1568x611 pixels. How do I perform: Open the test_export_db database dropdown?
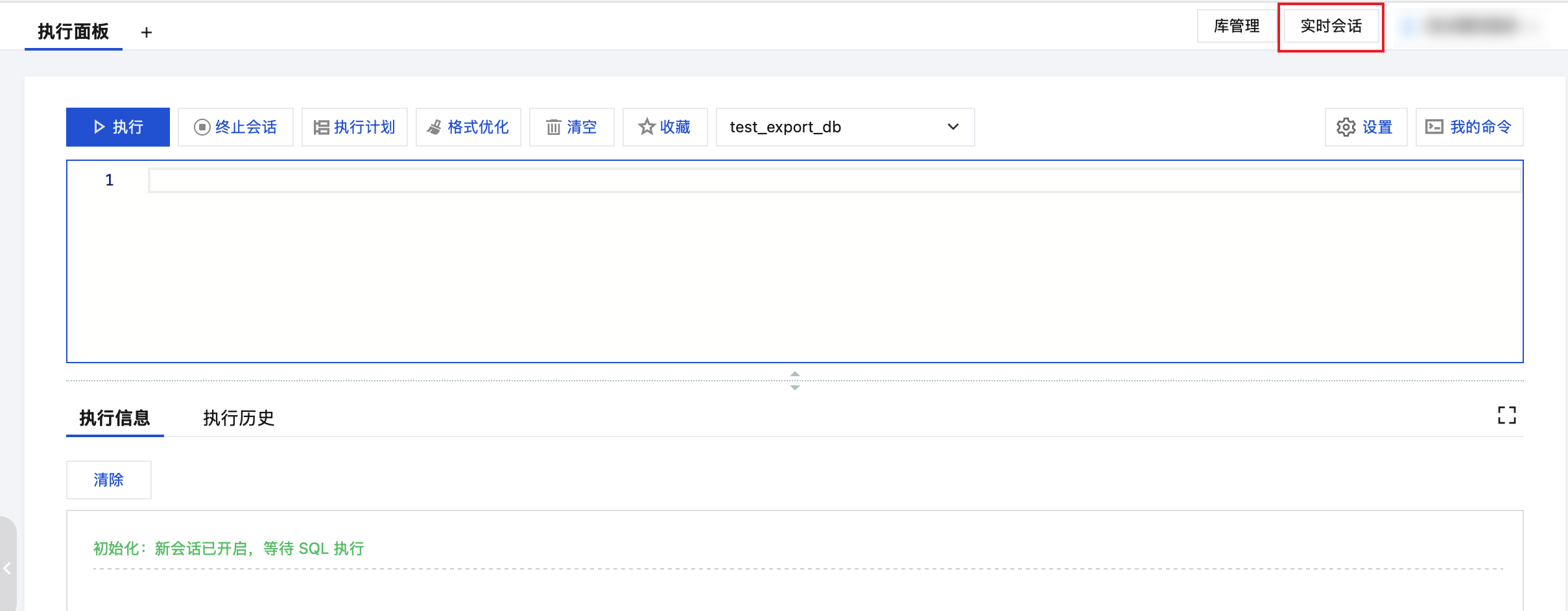tap(845, 127)
